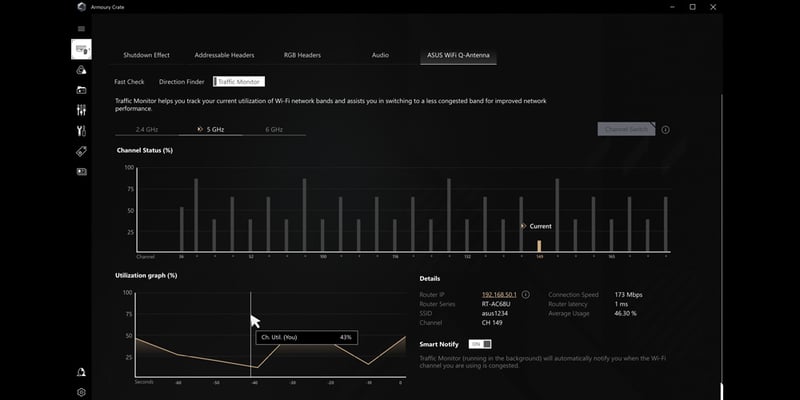Click the 46.30 % average usage value
800x400 pixels.
click(x=626, y=313)
